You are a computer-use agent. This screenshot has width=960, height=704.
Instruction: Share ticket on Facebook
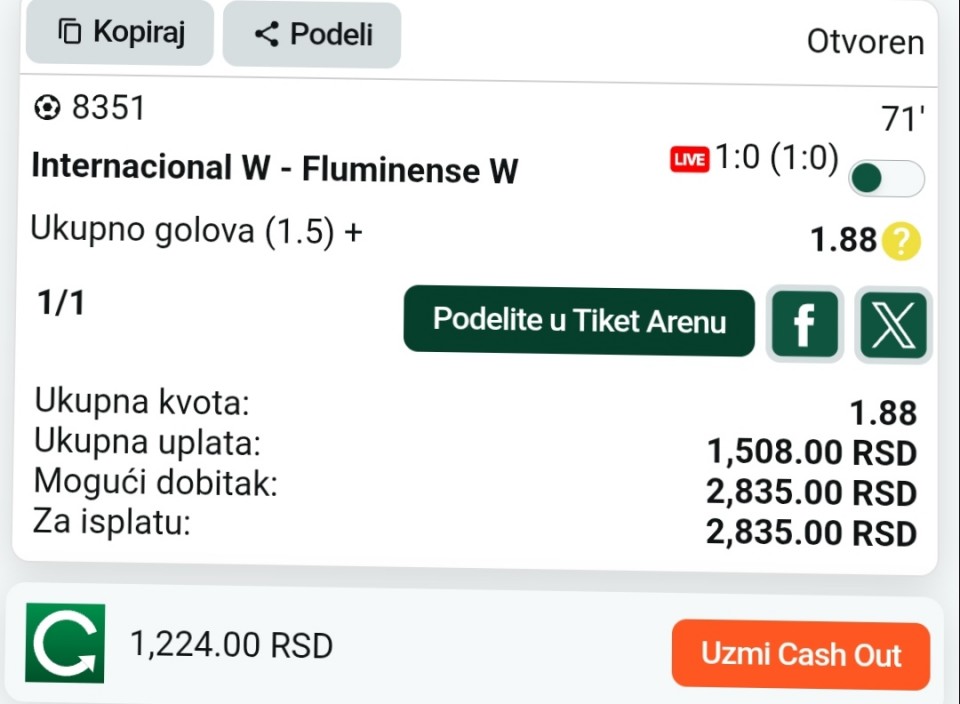point(804,324)
